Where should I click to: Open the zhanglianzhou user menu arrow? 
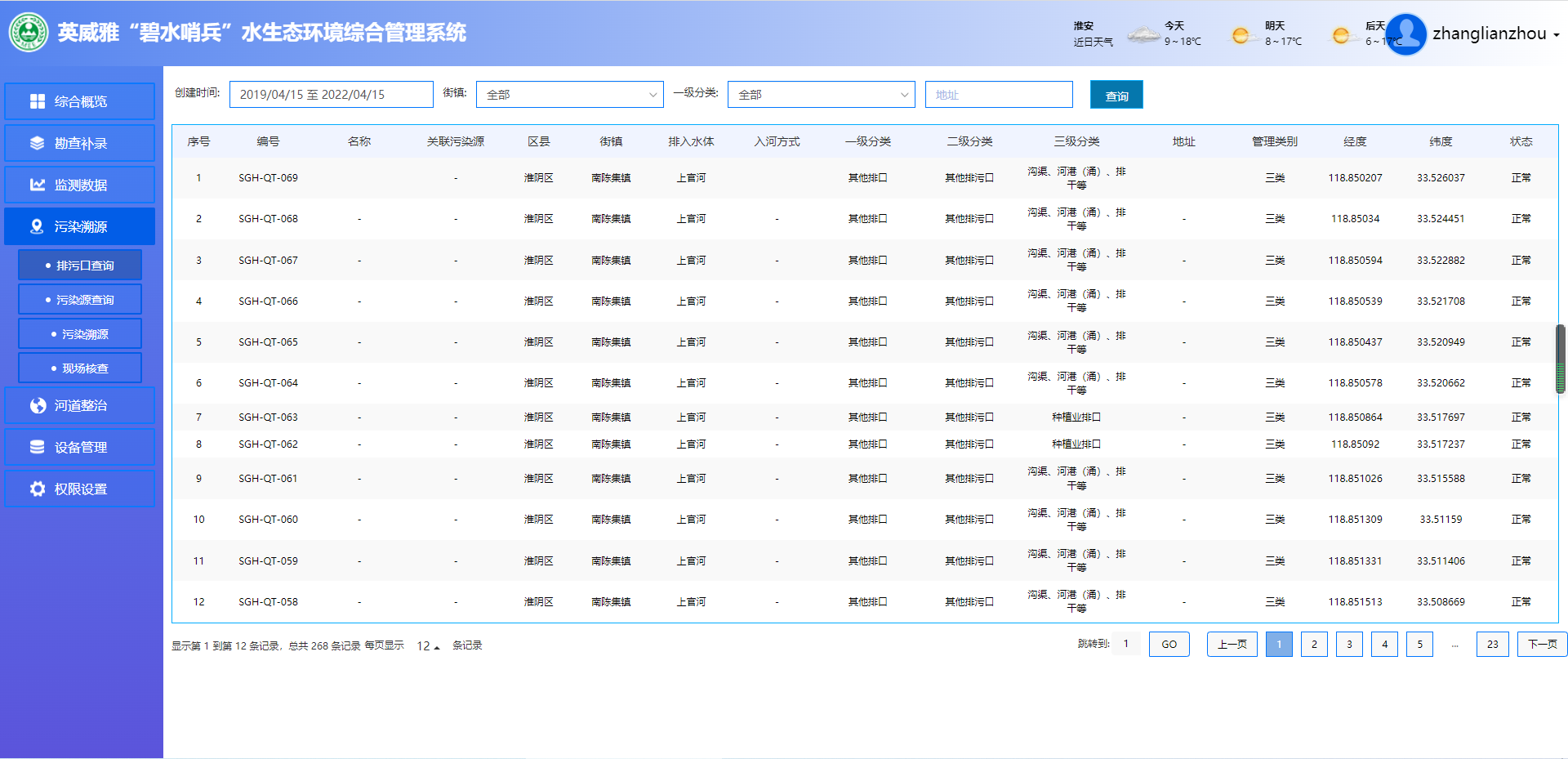[1557, 35]
